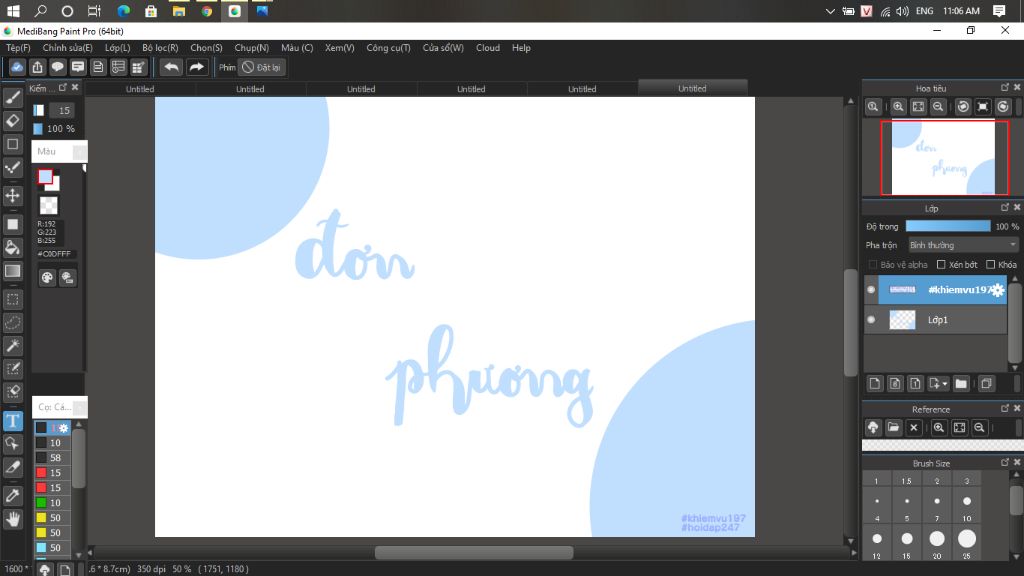The height and width of the screenshot is (576, 1024).
Task: Select the Eyedropper tool
Action: coord(12,496)
